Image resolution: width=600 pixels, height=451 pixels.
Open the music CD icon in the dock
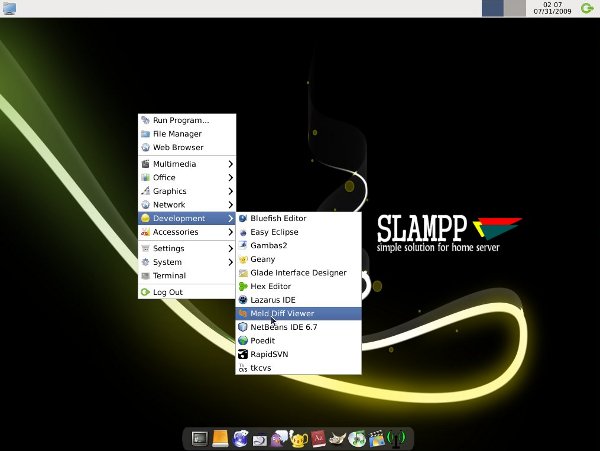pos(357,439)
